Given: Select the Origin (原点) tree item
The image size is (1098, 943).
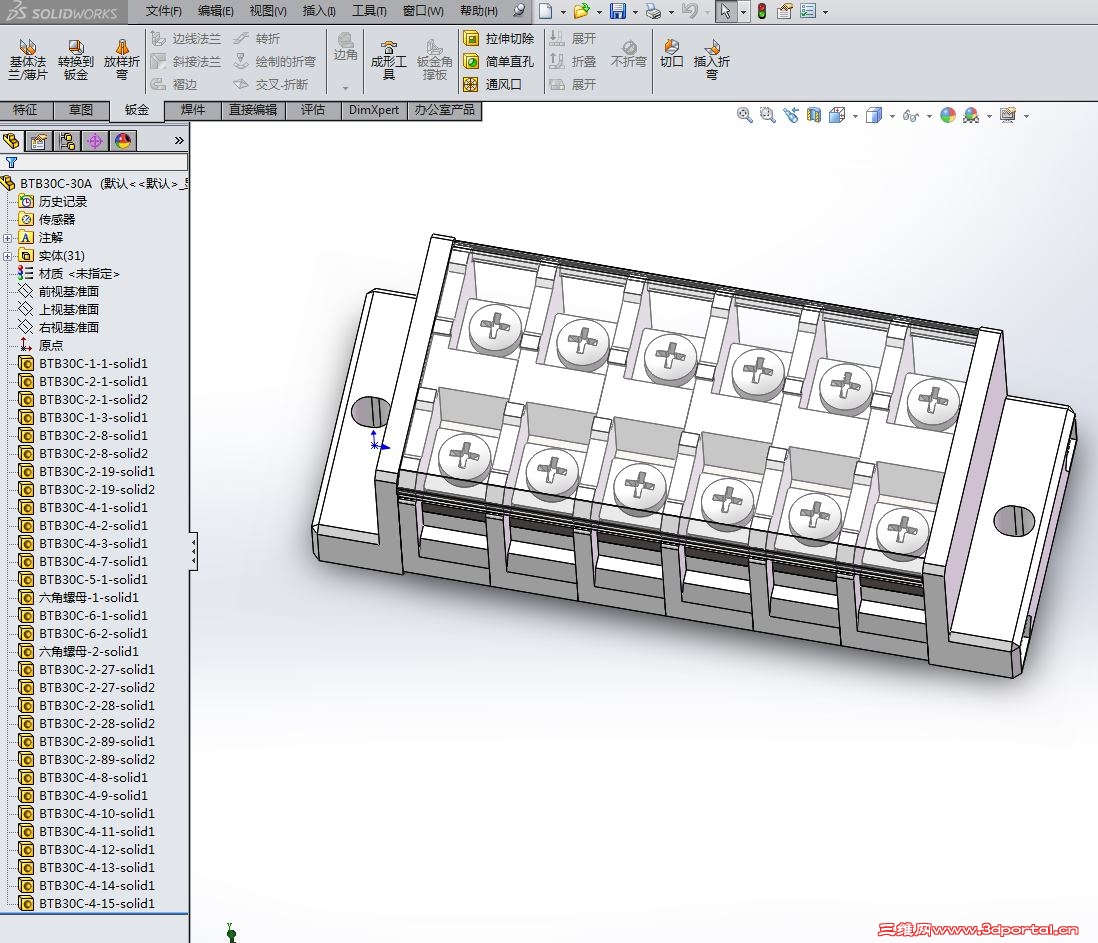Looking at the screenshot, I should point(42,346).
